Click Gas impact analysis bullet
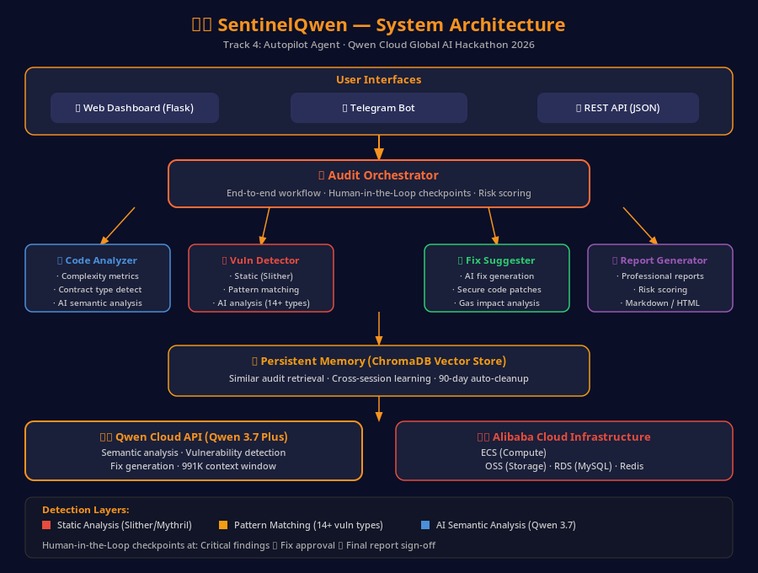This screenshot has height=573, width=758. click(497, 303)
